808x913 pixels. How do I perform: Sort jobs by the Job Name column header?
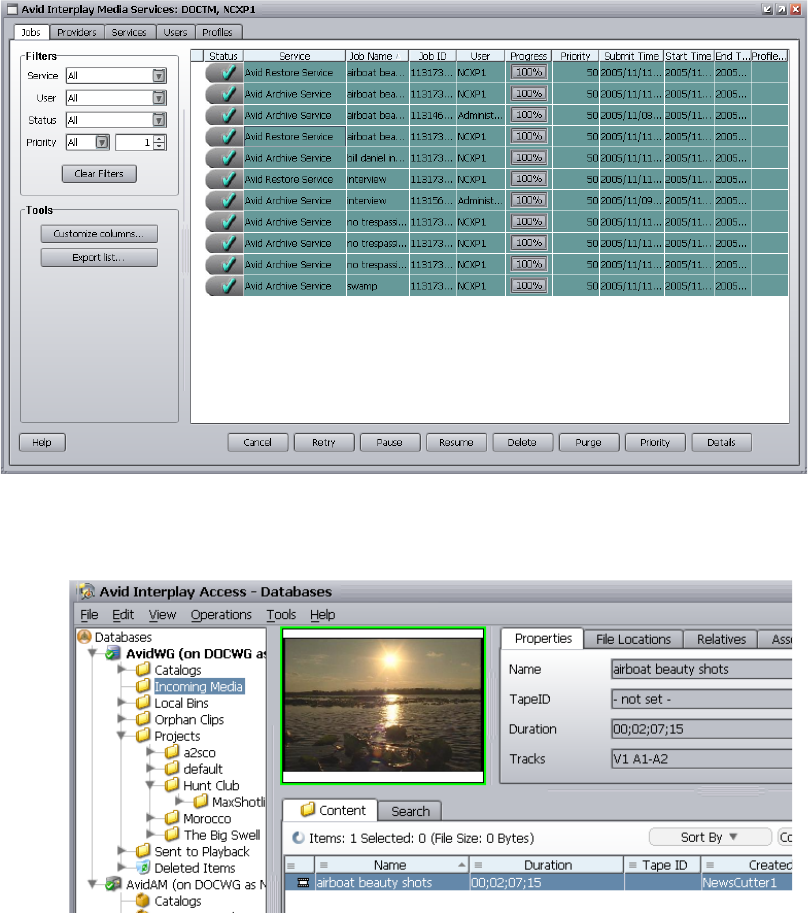(x=377, y=56)
